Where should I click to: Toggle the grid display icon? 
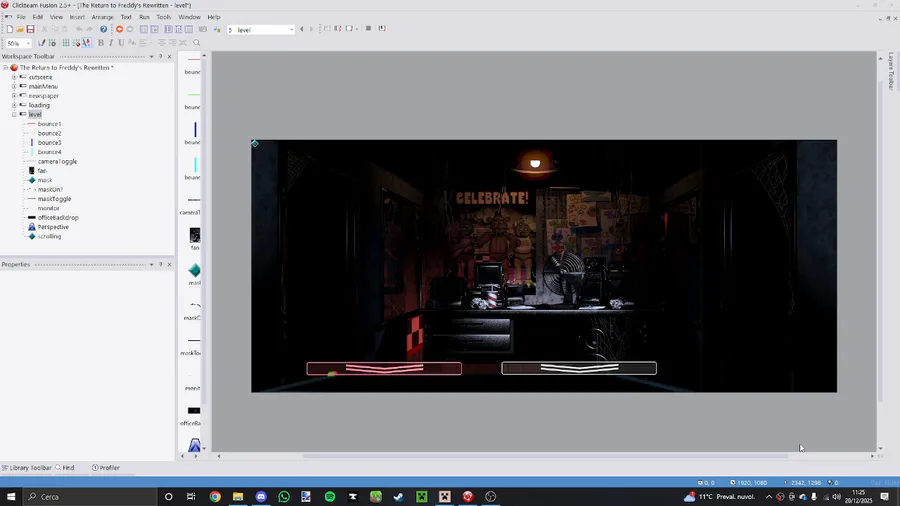66,43
